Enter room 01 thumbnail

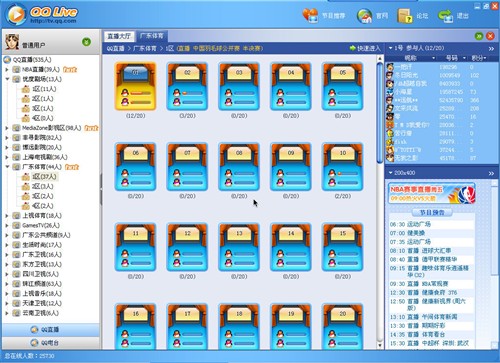tap(135, 86)
